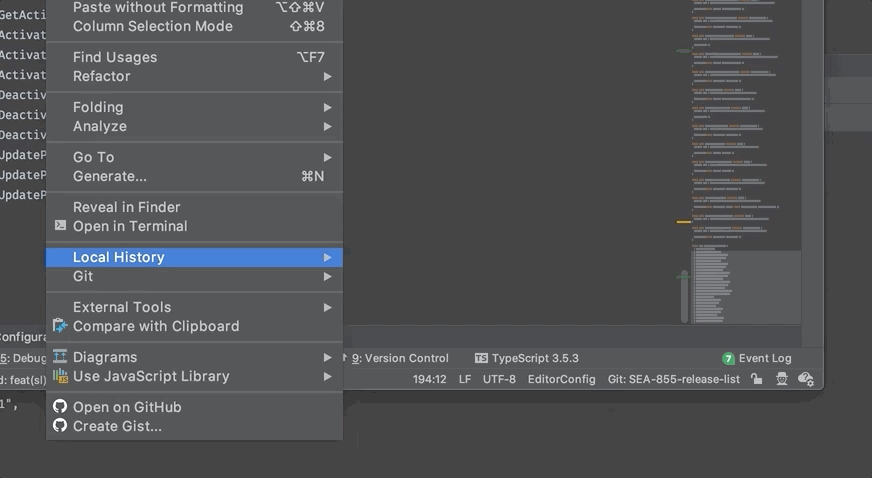Image resolution: width=872 pixels, height=478 pixels.
Task: Click the editor vertical scrollbar thumb
Action: pyautogui.click(x=684, y=297)
